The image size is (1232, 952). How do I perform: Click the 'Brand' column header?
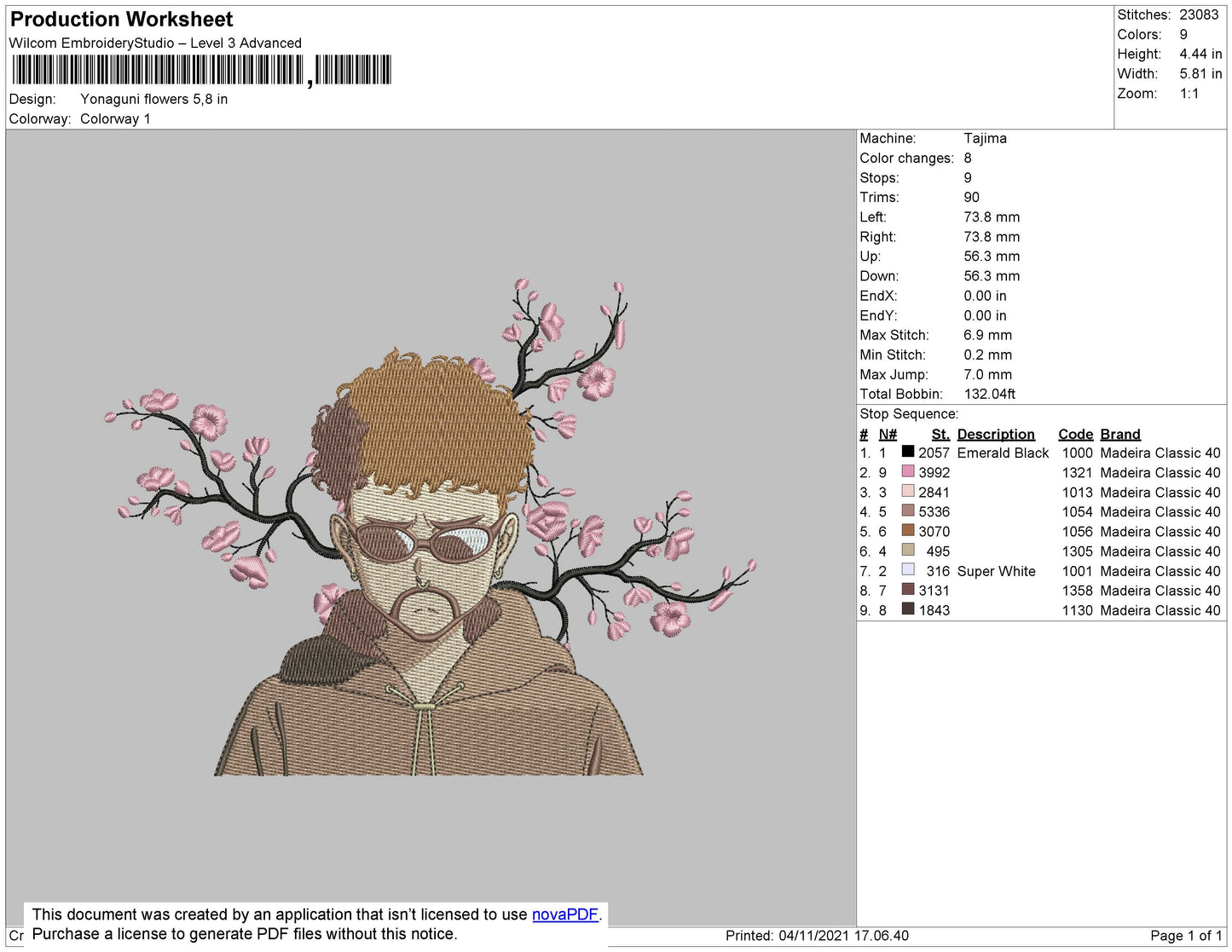[x=1119, y=434]
